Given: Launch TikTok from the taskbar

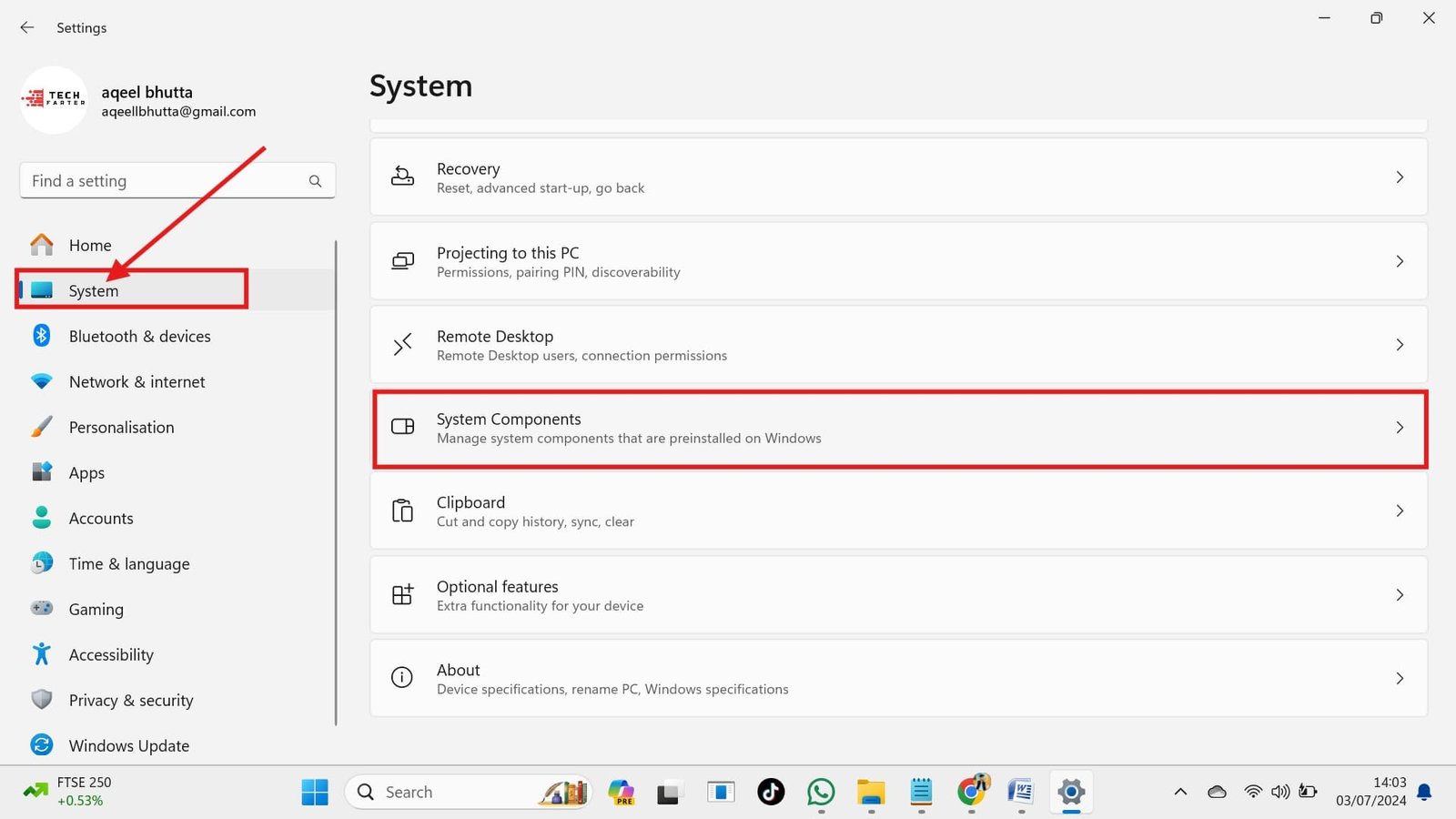Looking at the screenshot, I should tap(771, 793).
